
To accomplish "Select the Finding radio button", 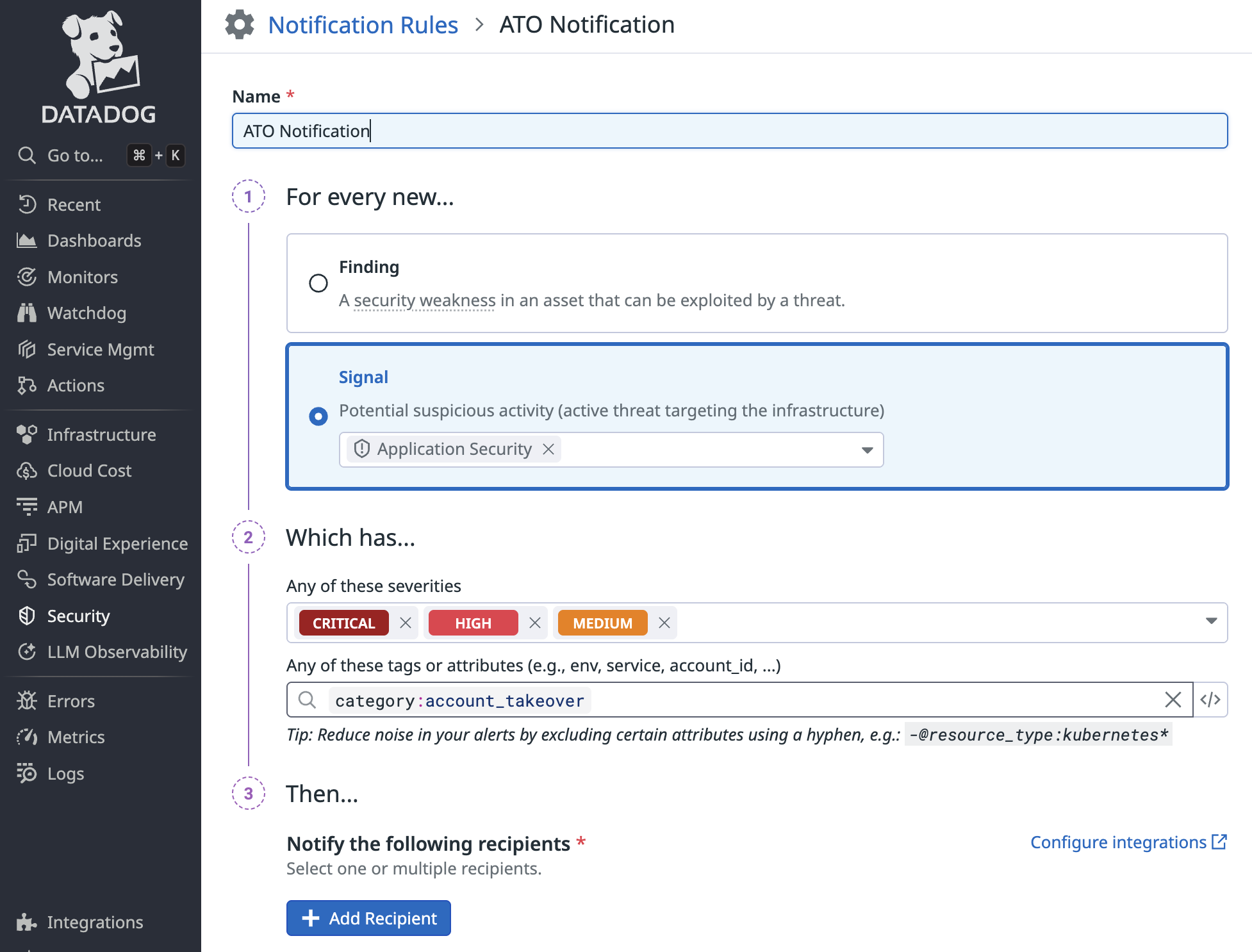I will pos(318,283).
